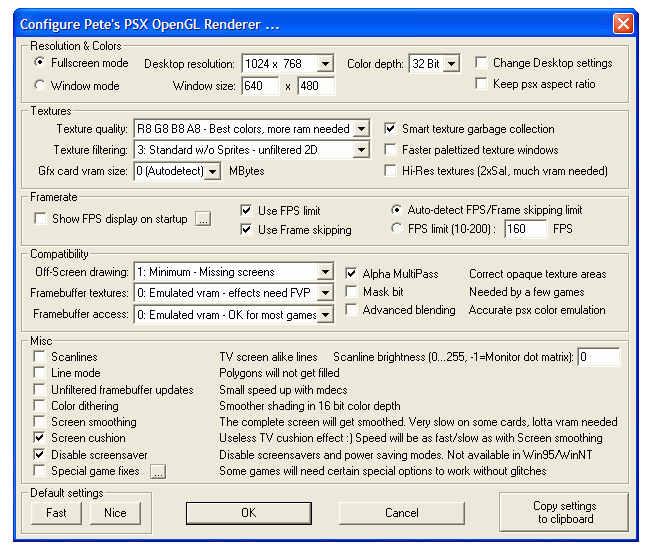Image resolution: width=650 pixels, height=550 pixels.
Task: Choose the FPS limit (10-200) radio option
Action: click(x=397, y=229)
